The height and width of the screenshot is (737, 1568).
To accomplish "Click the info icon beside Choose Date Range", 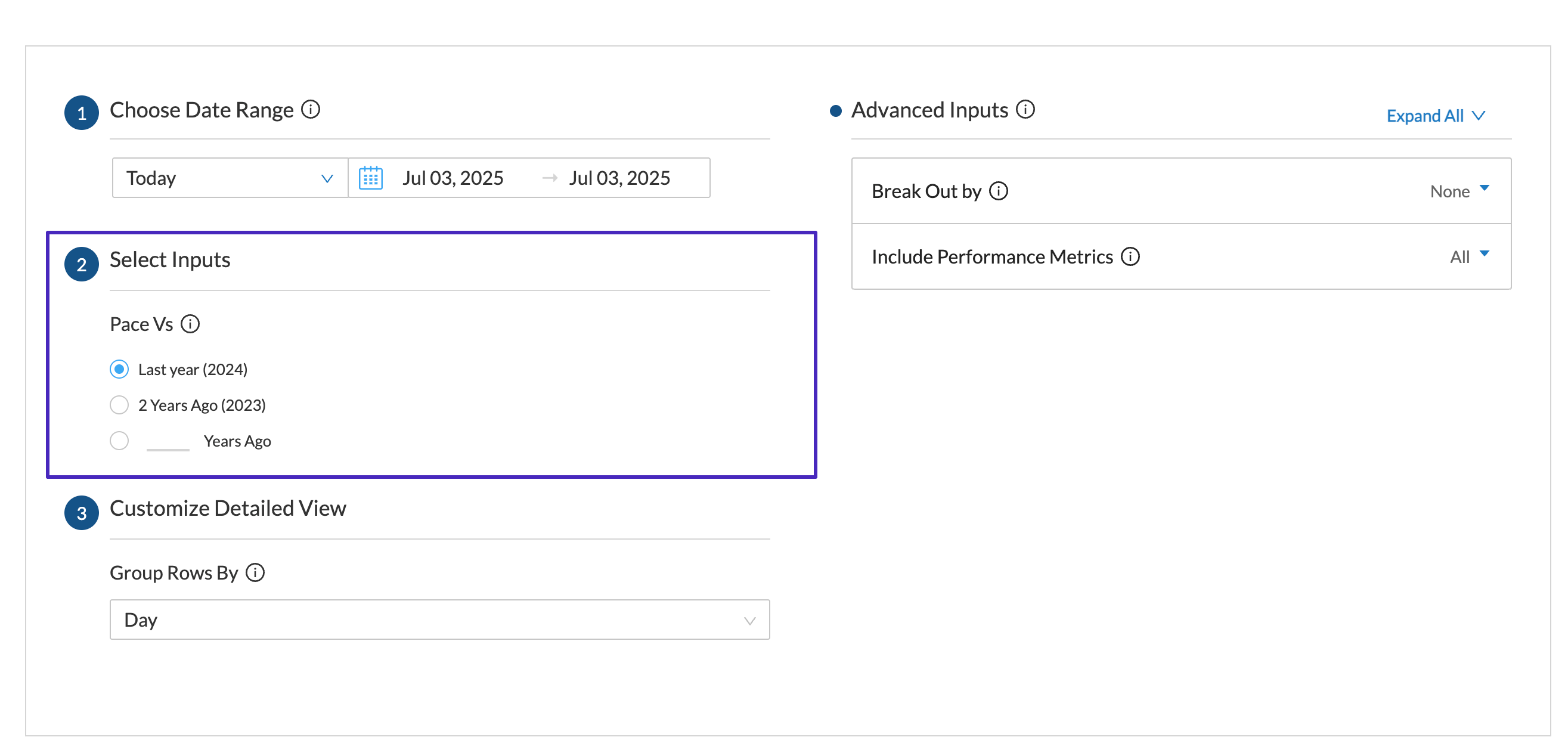I will click(x=311, y=110).
